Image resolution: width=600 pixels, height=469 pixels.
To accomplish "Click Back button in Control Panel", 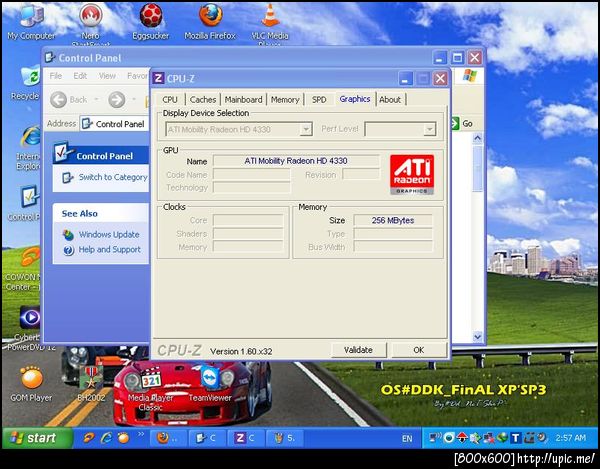I will coord(69,100).
